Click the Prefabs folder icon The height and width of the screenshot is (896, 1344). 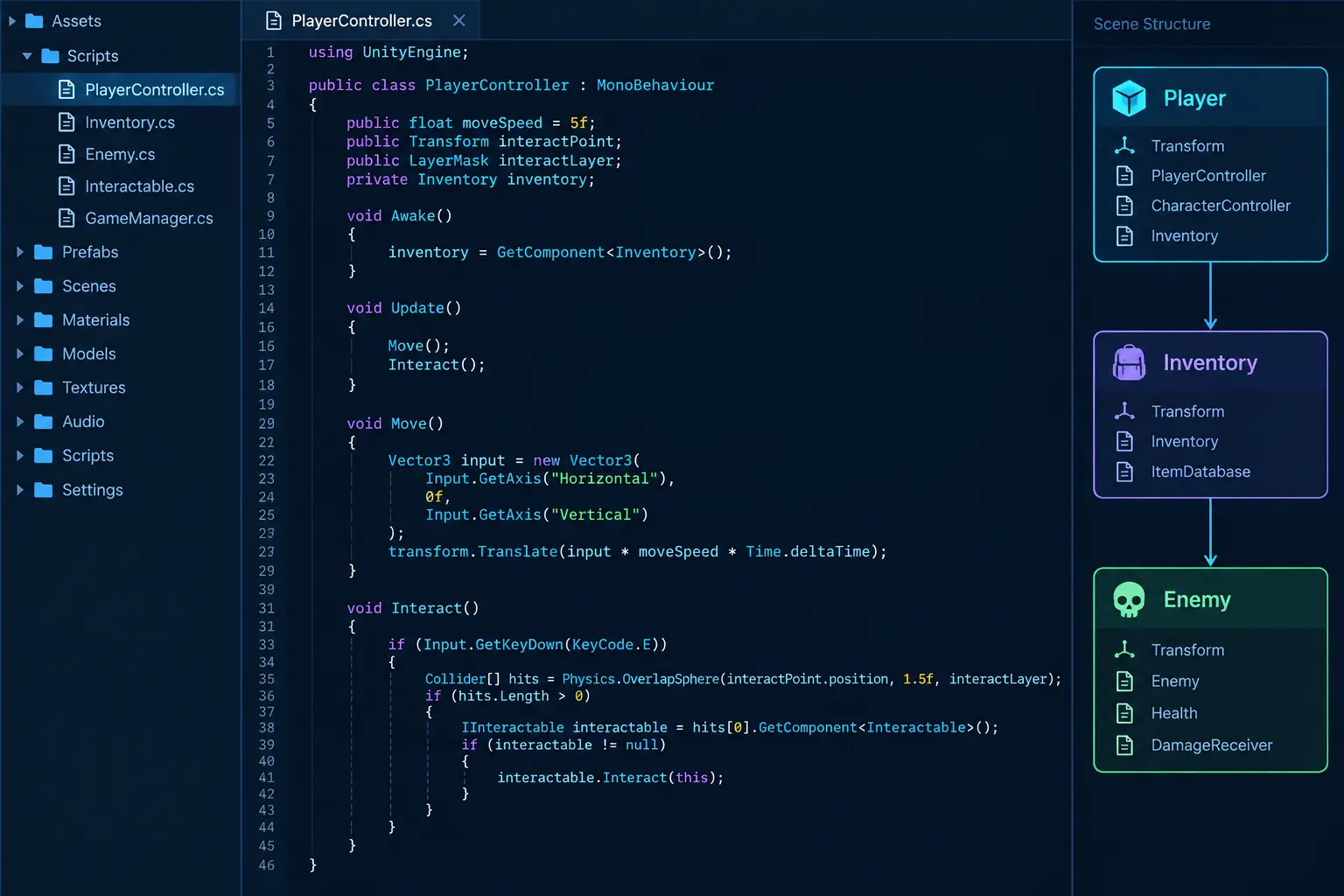[x=44, y=252]
